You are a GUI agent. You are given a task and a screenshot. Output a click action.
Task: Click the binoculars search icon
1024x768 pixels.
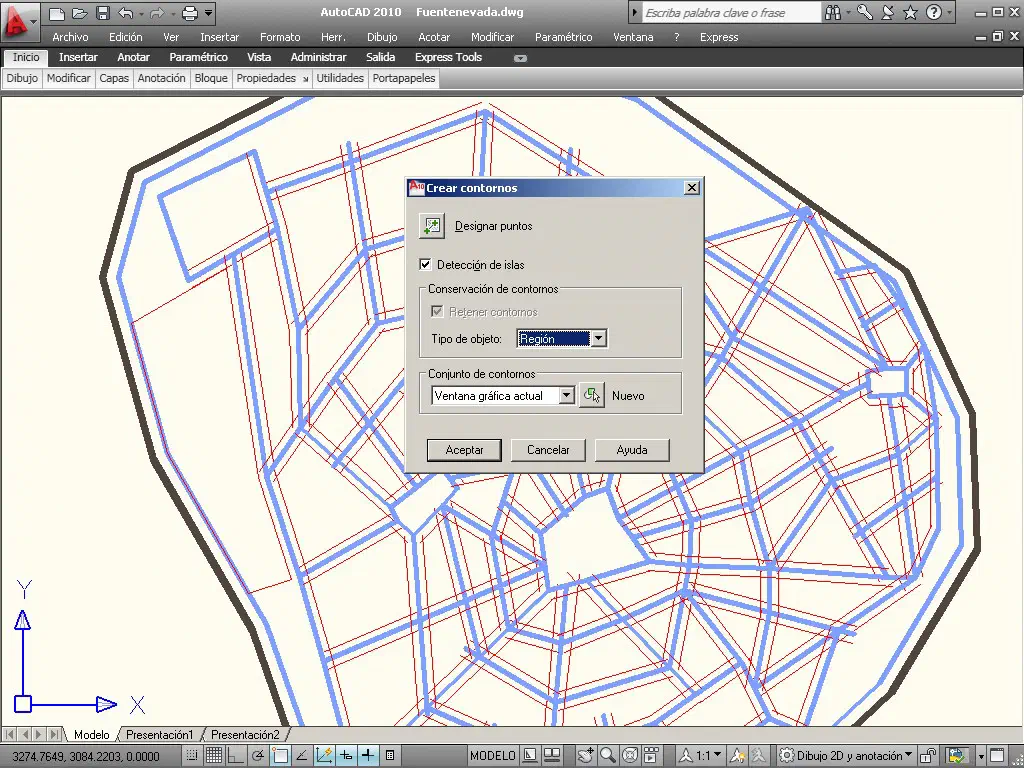click(x=833, y=12)
